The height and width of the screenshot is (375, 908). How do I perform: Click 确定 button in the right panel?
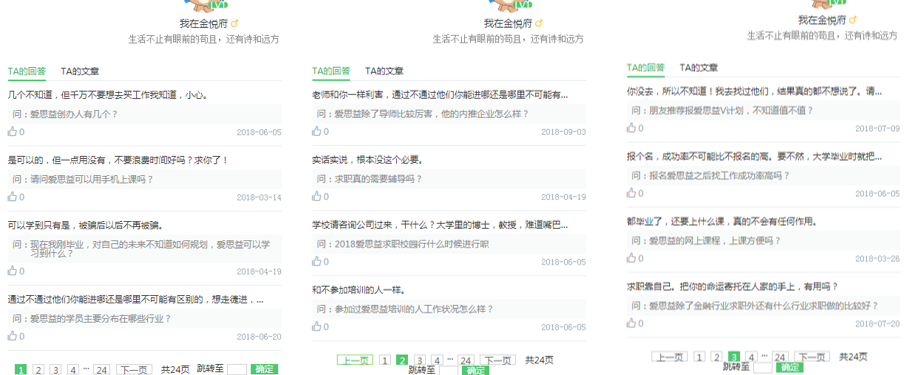790,367
